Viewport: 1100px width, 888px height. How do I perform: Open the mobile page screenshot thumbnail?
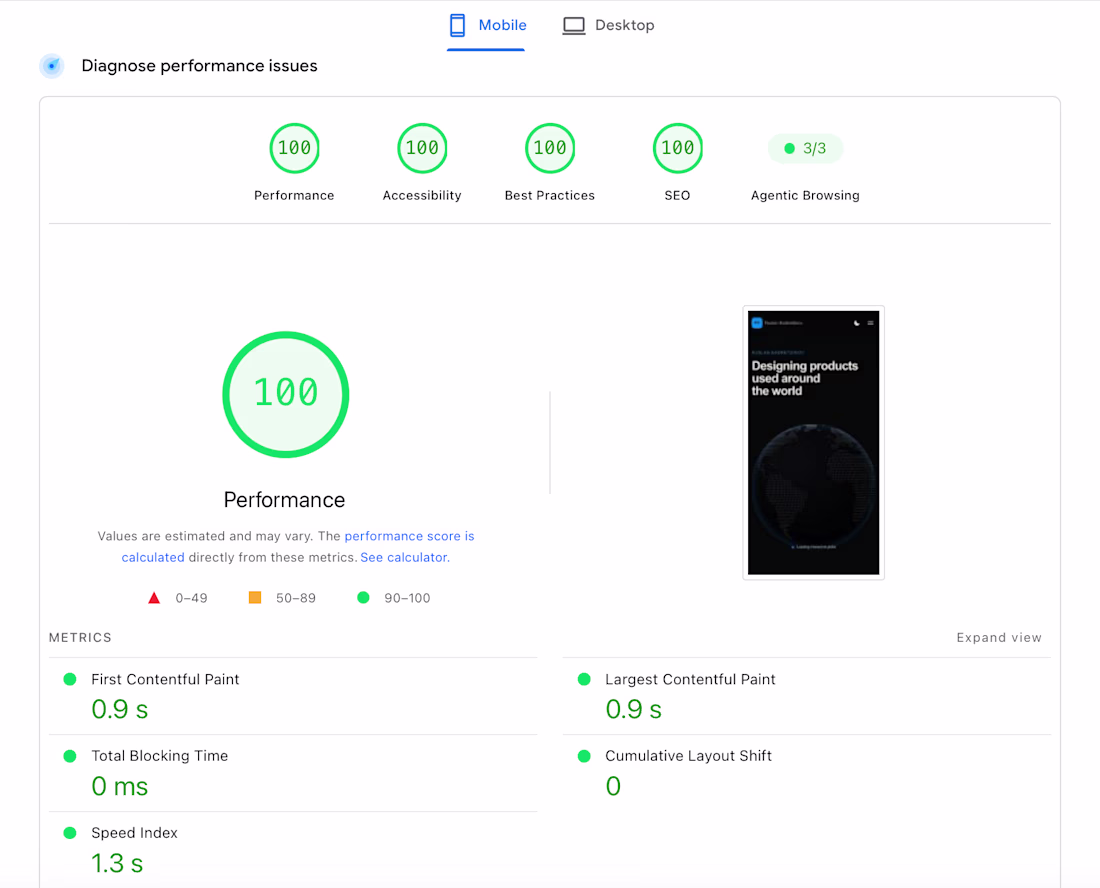pos(814,443)
